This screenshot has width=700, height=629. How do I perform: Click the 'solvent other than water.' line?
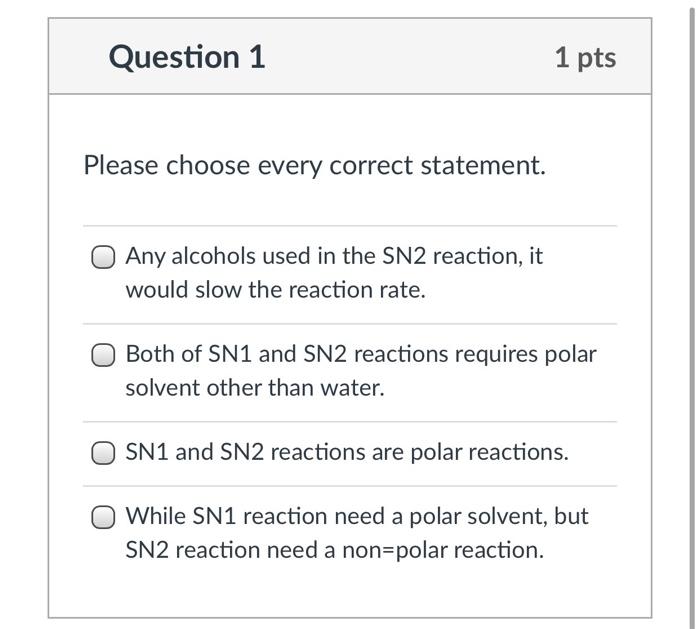(x=254, y=388)
